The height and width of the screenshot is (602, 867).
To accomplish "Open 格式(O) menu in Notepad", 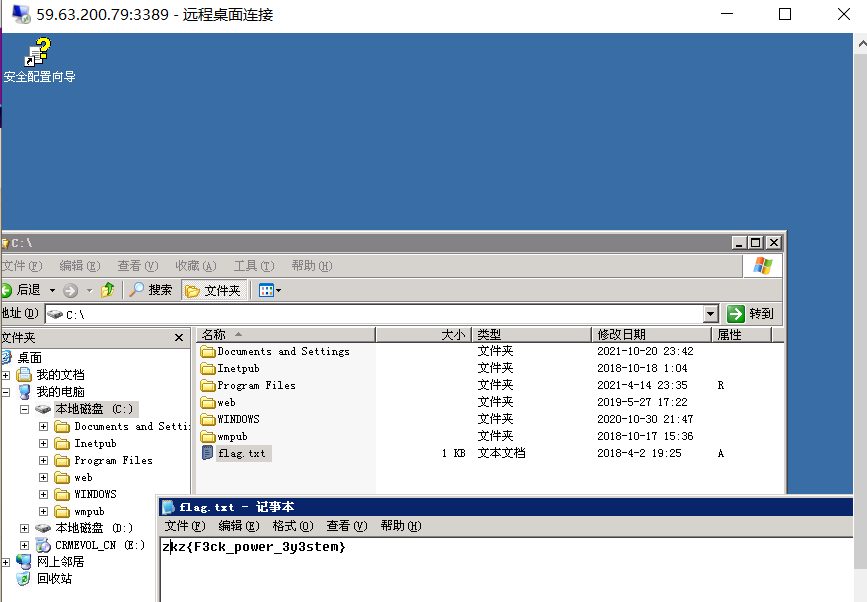I will click(293, 526).
